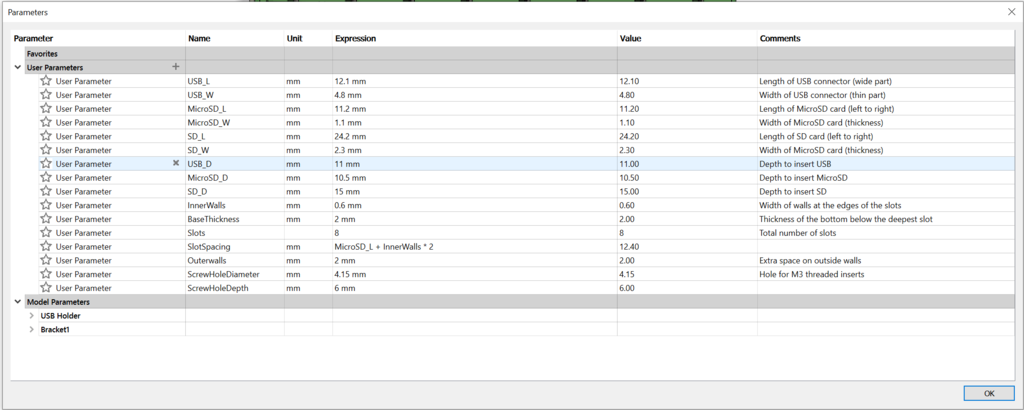The height and width of the screenshot is (410, 1024).
Task: Select the SD_W name cell
Action: click(235, 150)
